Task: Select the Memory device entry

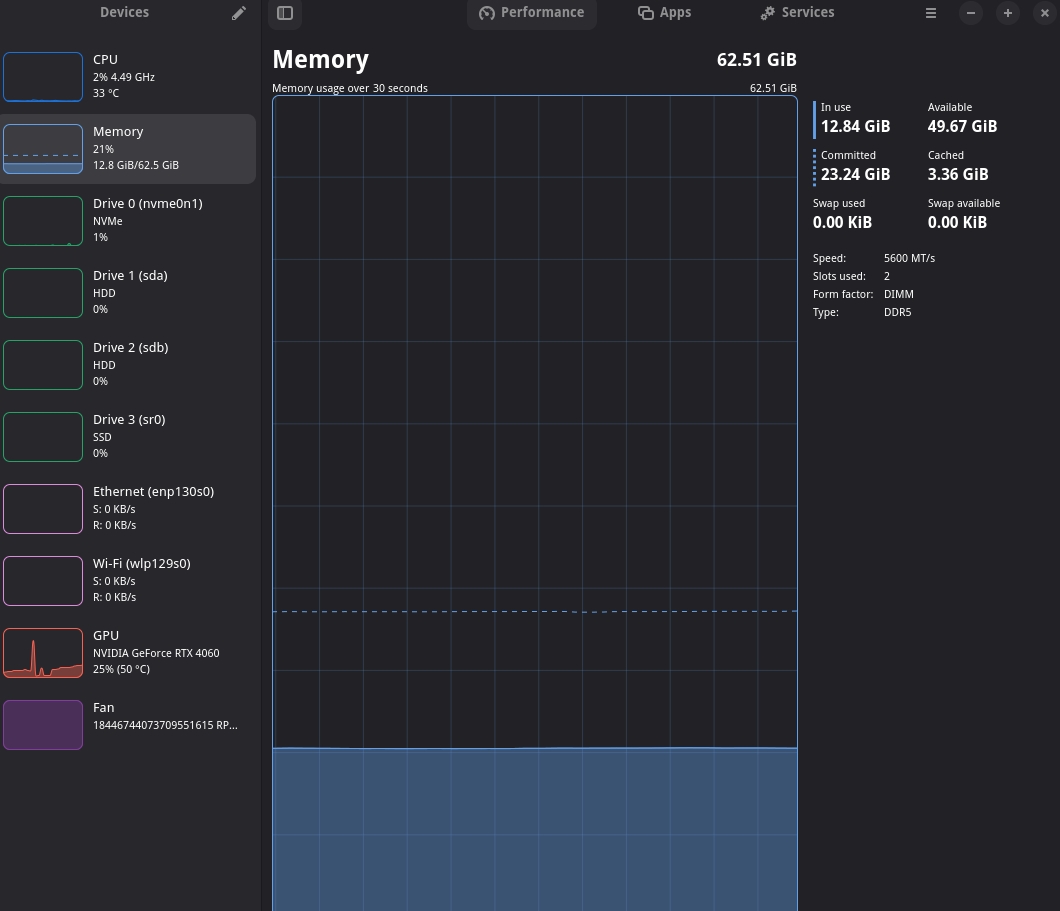Action: coord(128,149)
